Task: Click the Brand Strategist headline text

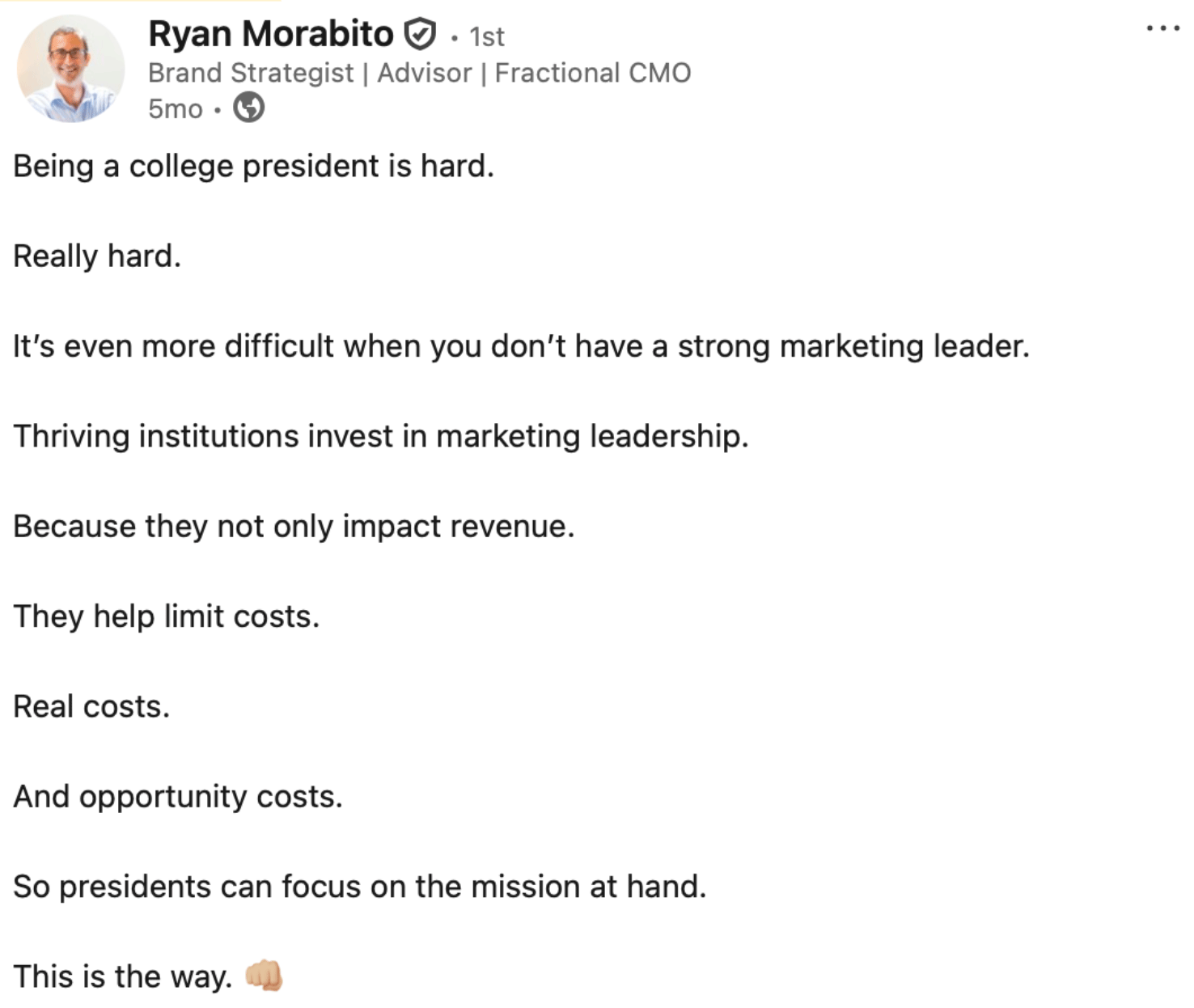Action: [x=251, y=73]
